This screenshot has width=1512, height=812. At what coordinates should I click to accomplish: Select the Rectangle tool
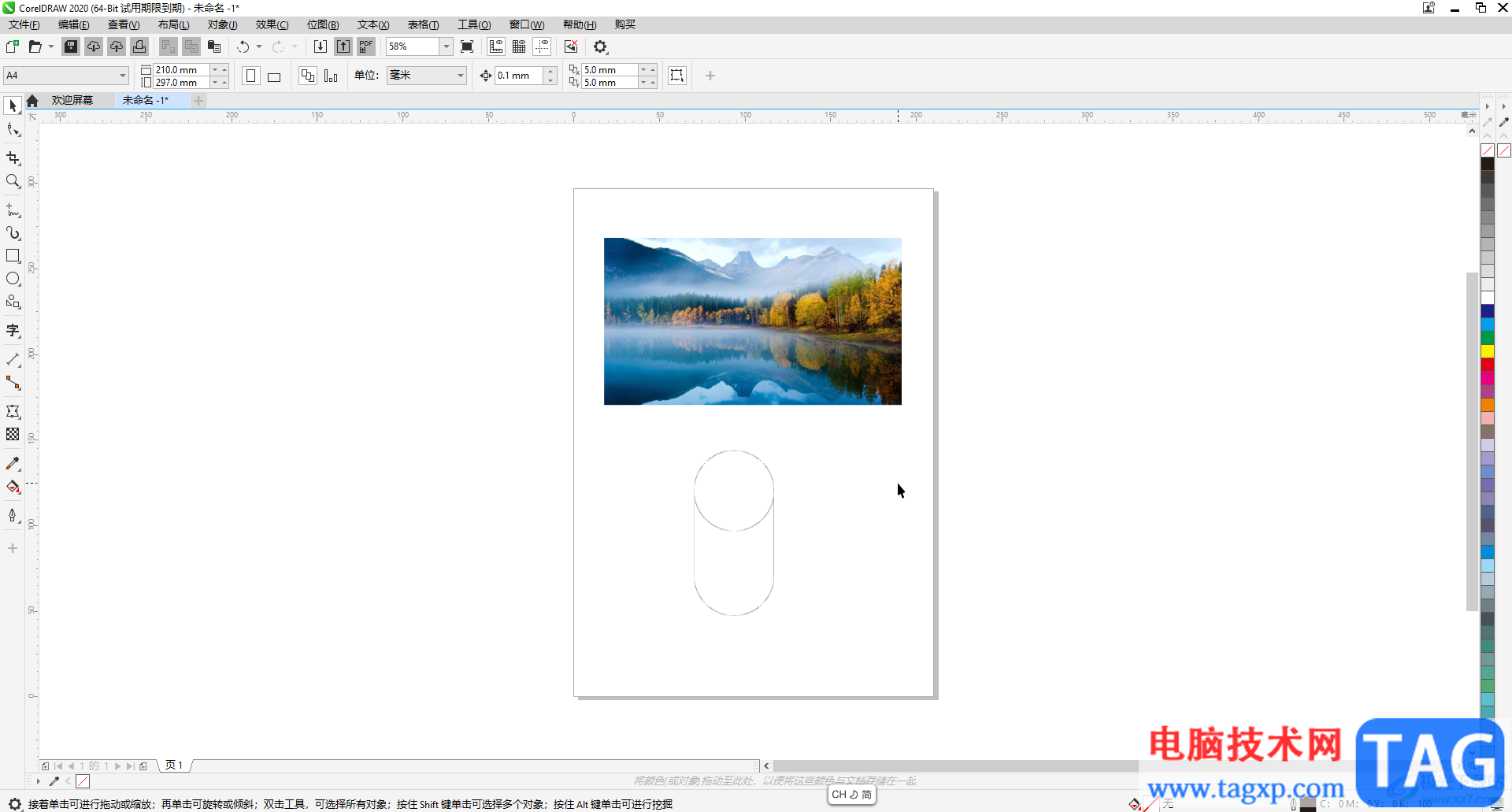point(13,256)
